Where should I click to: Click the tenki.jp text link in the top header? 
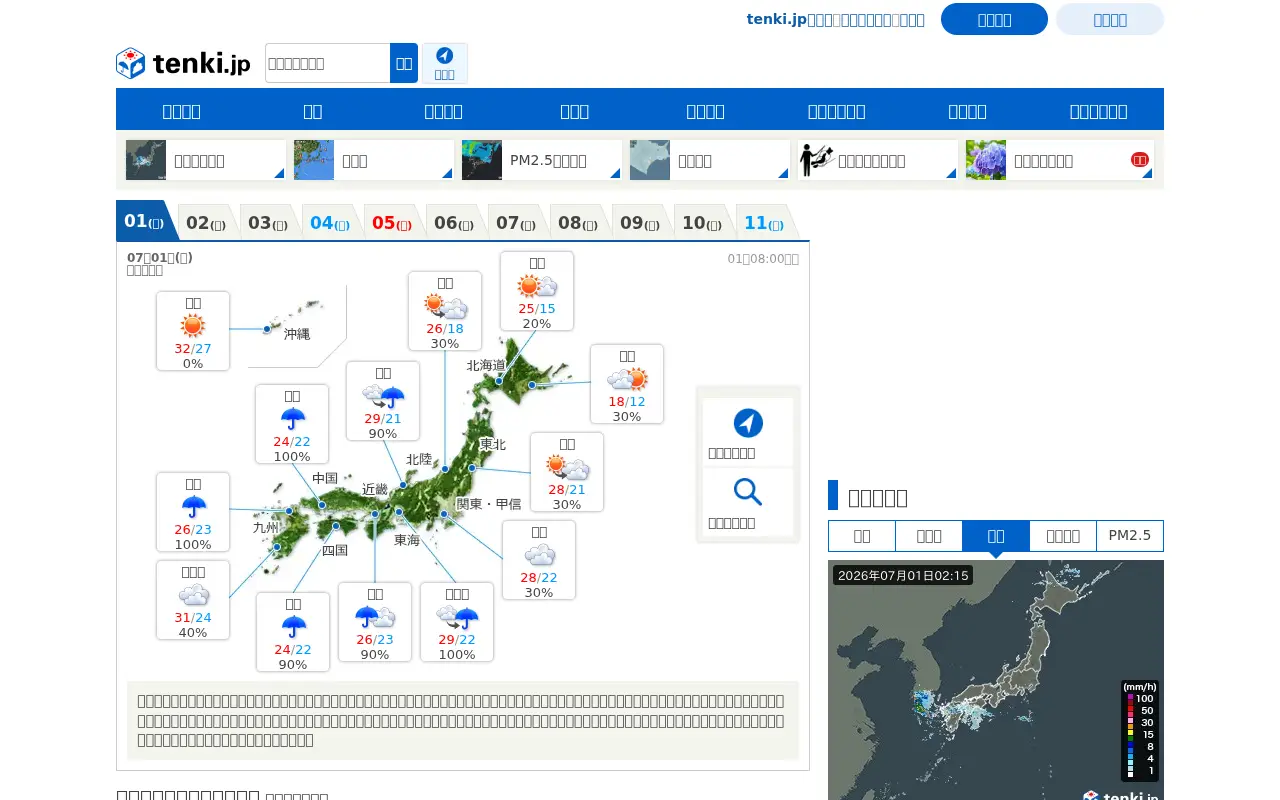836,19
